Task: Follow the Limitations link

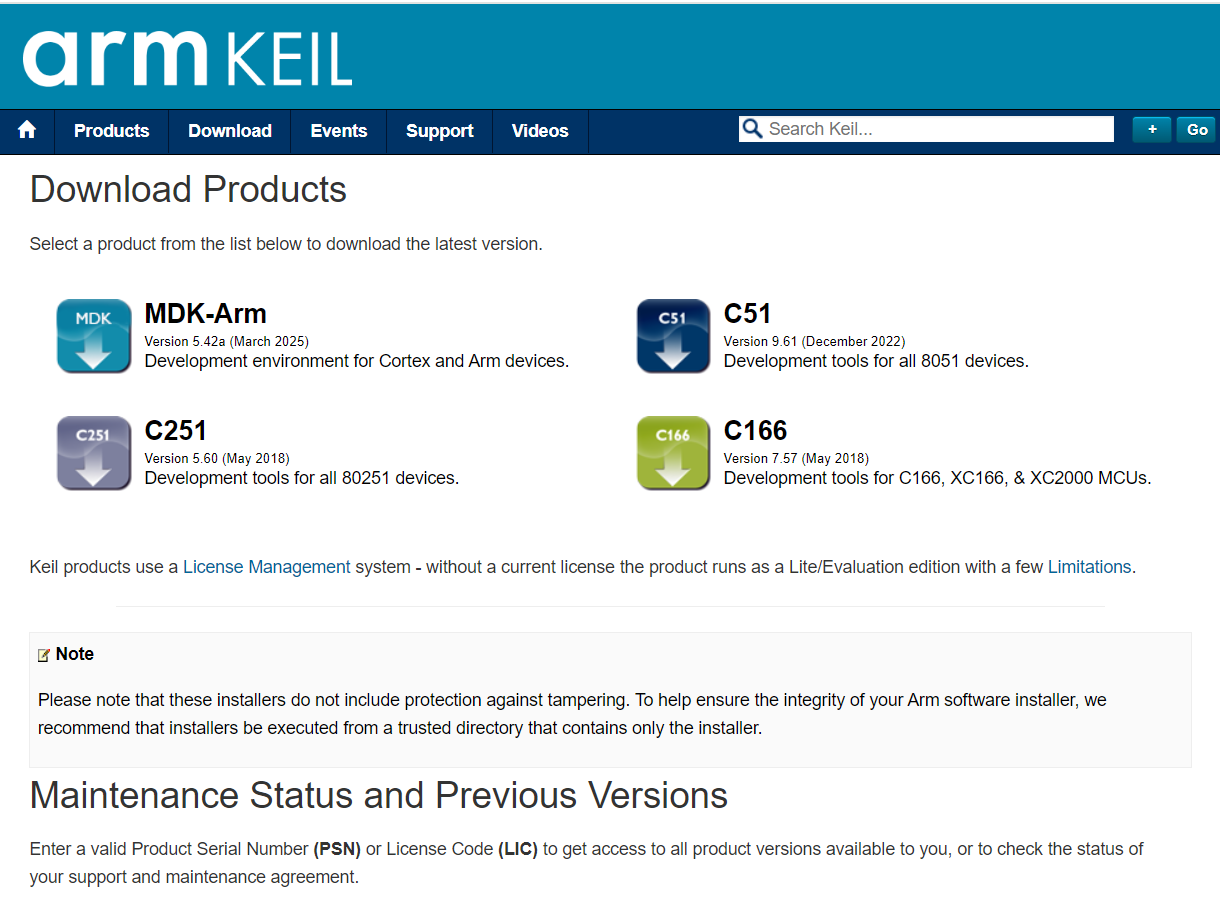Action: [1089, 567]
